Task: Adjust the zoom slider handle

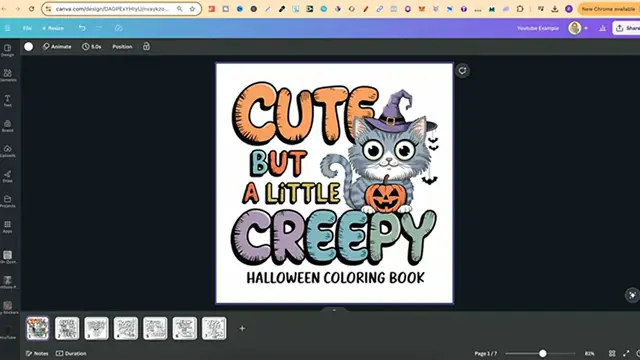Action: [x=542, y=353]
